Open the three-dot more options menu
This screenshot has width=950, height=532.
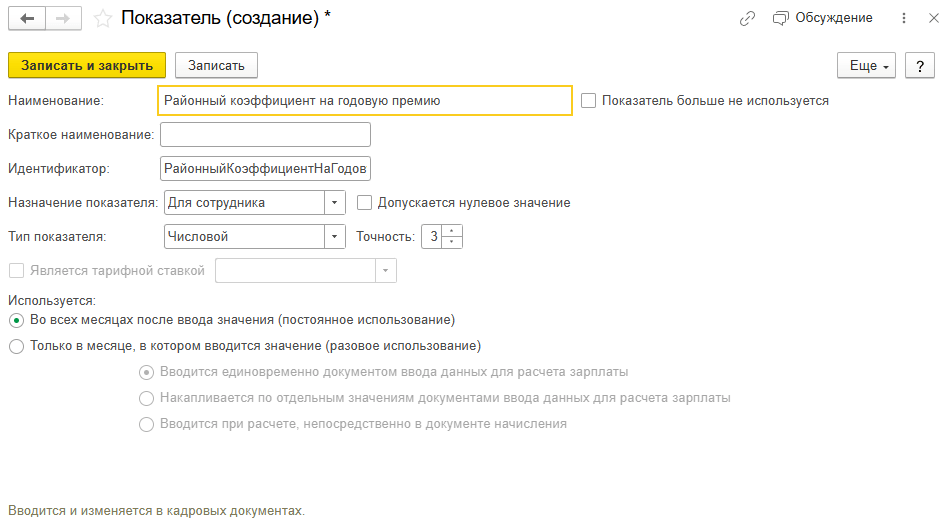[x=904, y=18]
